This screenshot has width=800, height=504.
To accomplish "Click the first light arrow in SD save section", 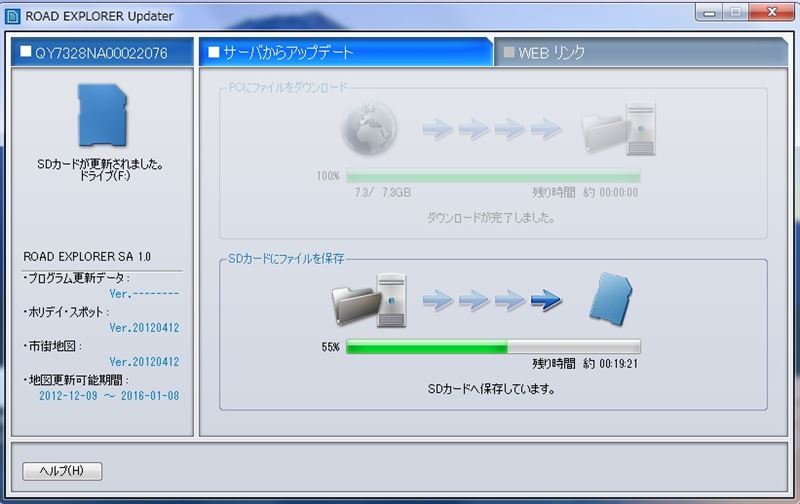I will pyautogui.click(x=438, y=300).
